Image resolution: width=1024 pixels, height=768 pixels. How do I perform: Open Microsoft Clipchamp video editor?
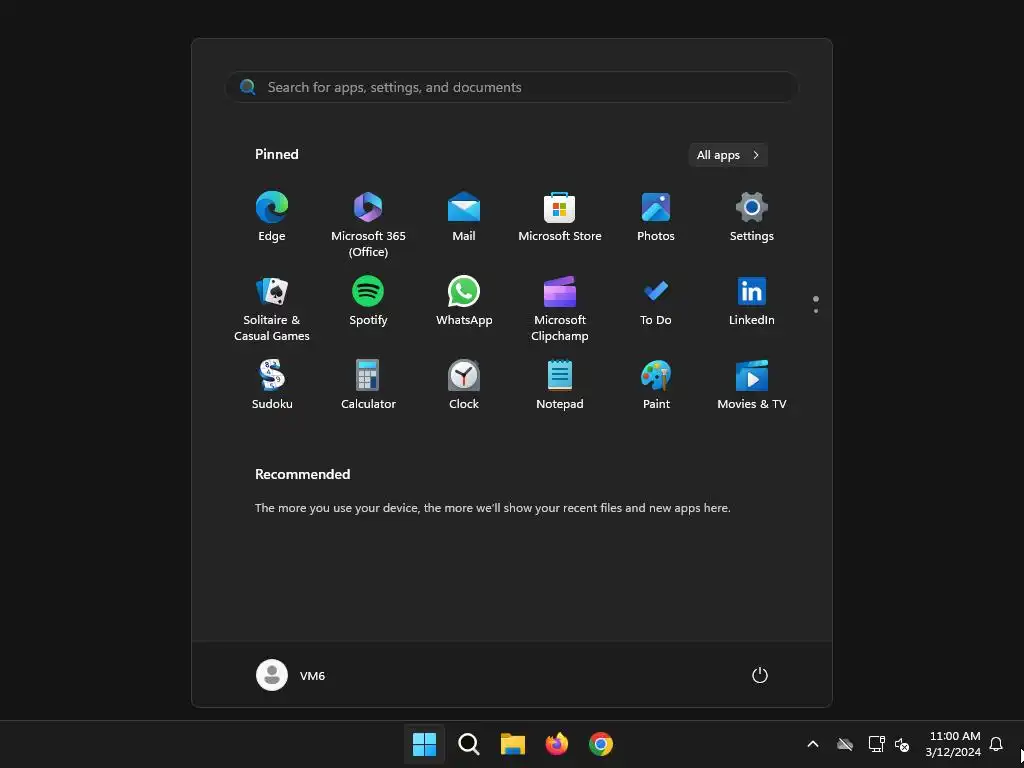coord(560,308)
